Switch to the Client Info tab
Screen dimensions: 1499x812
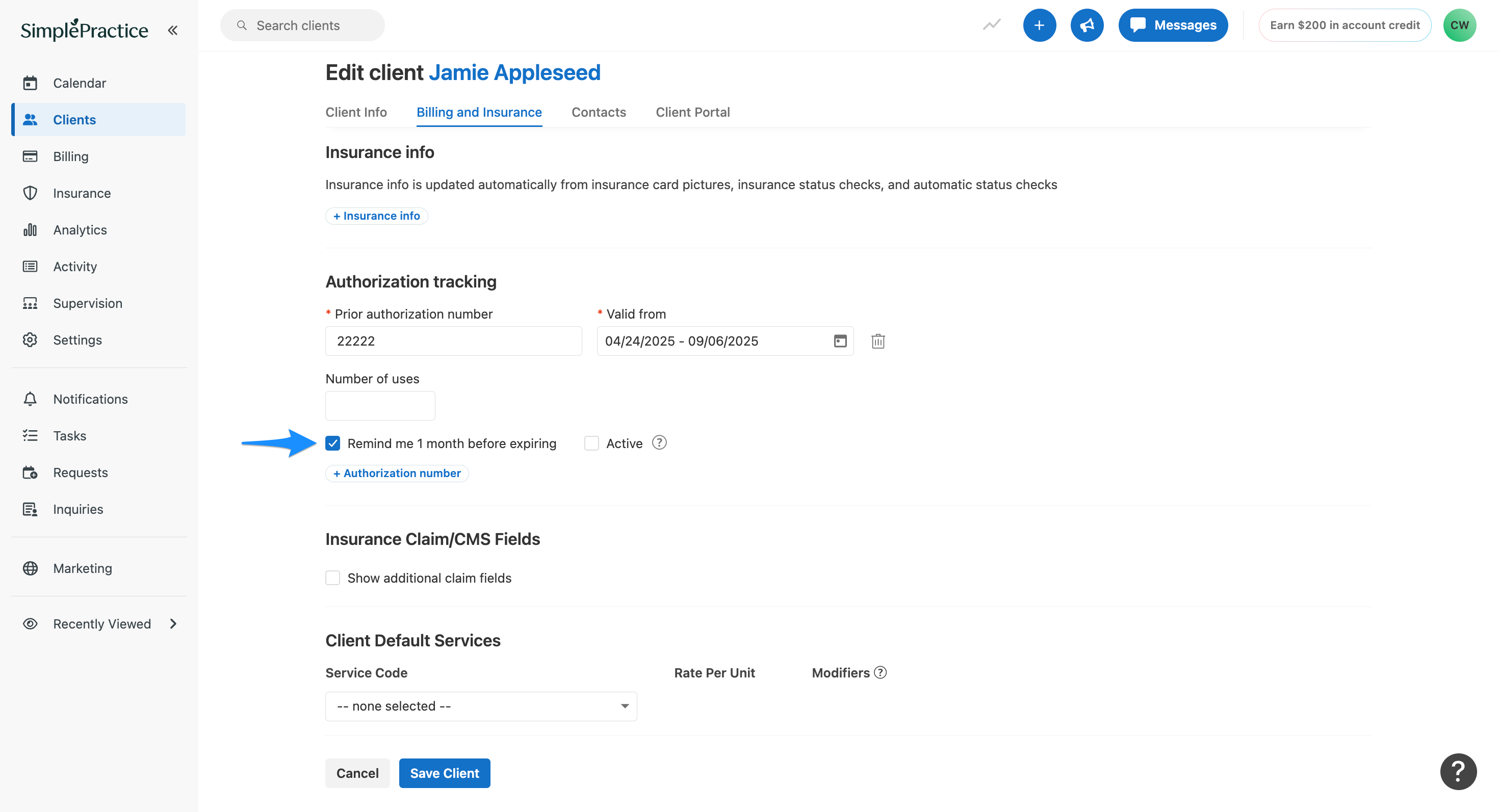click(355, 112)
